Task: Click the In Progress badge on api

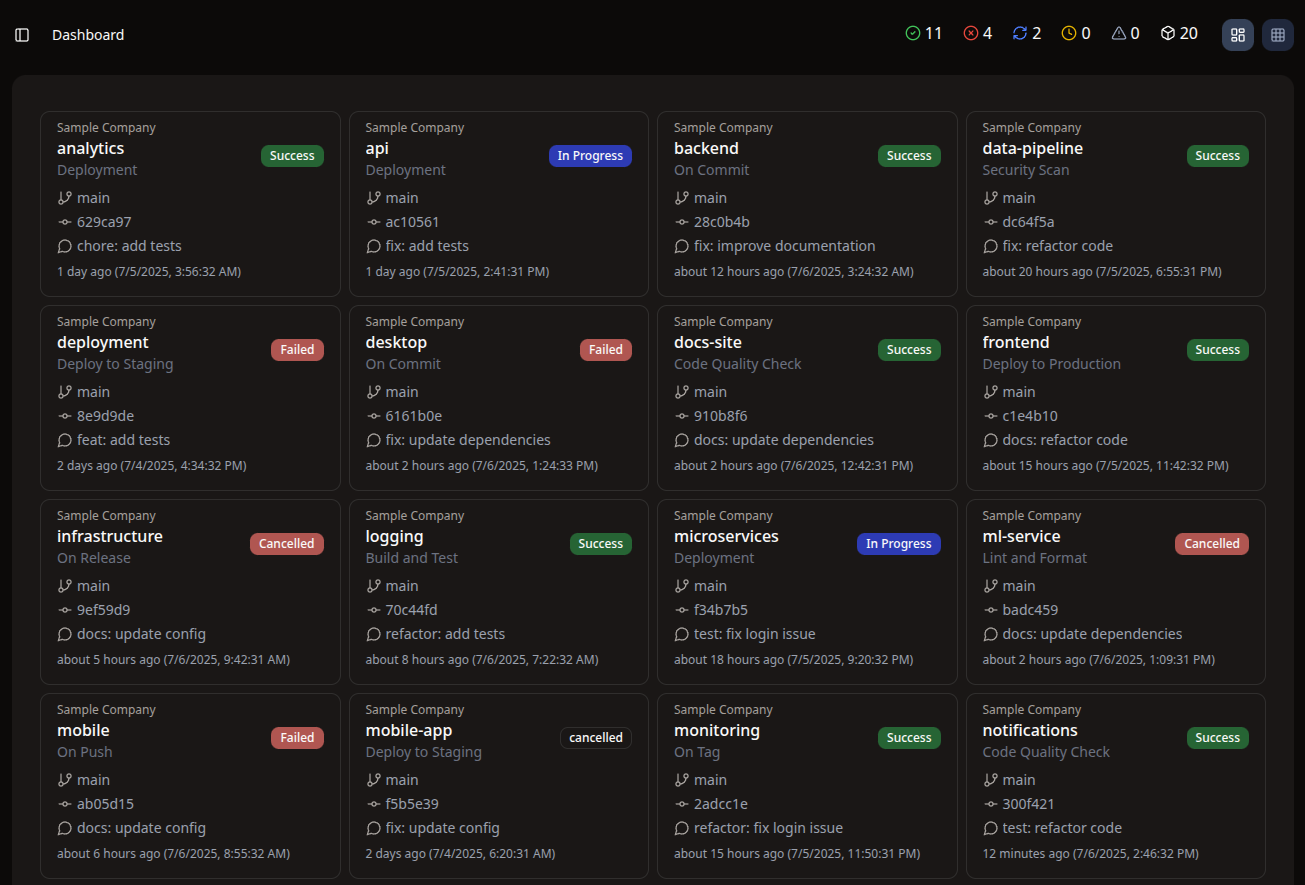Action: pyautogui.click(x=590, y=155)
